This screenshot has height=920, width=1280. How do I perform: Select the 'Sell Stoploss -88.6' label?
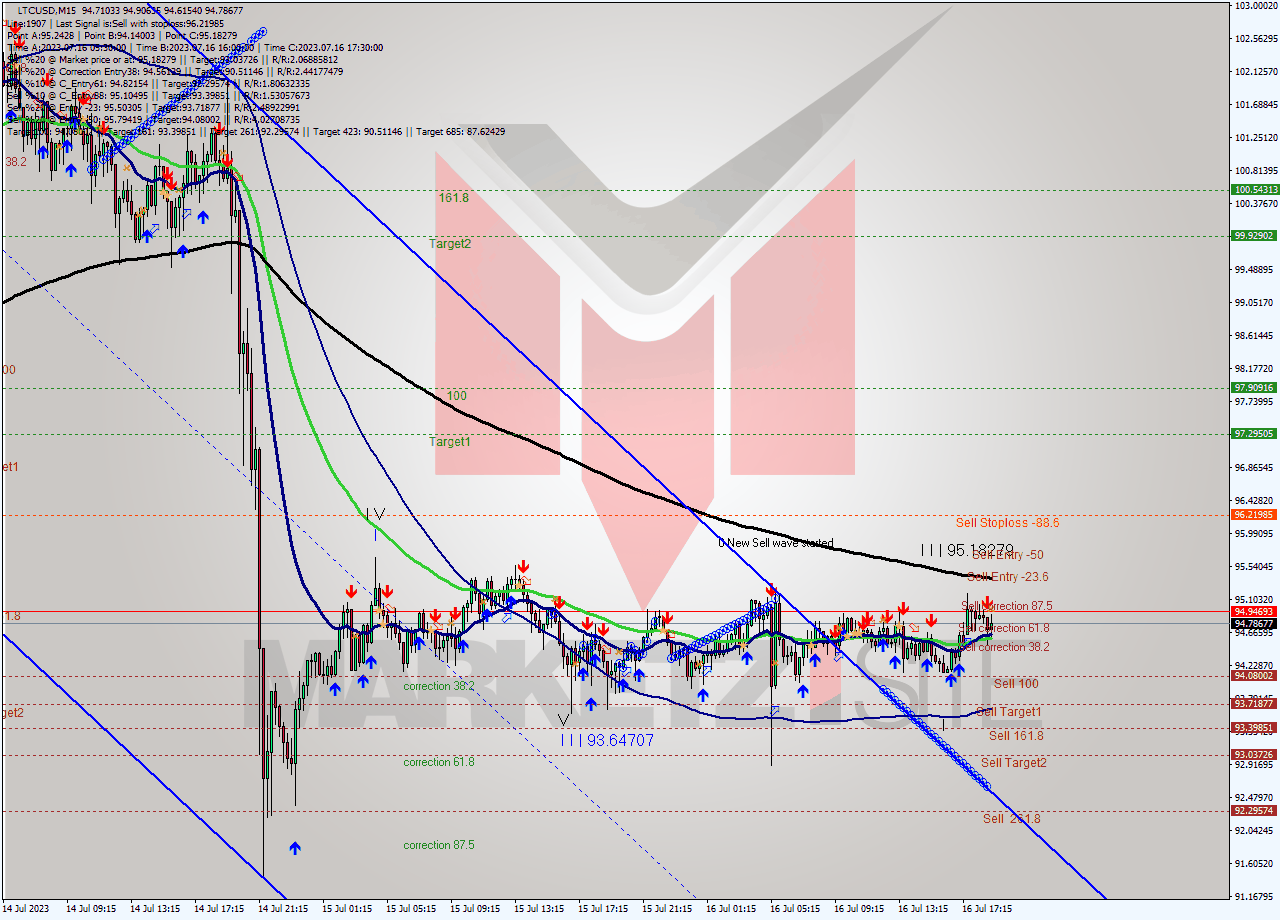coord(1007,523)
